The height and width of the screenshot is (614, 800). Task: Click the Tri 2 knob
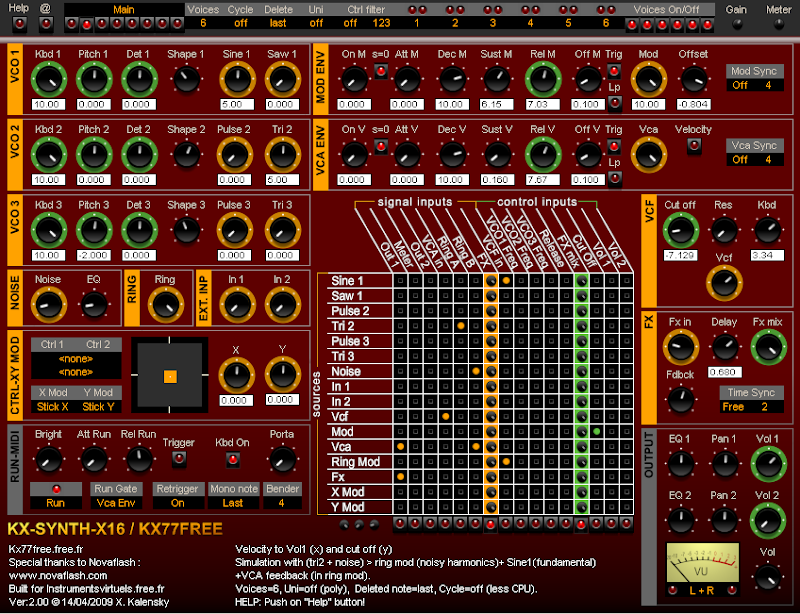tap(282, 155)
